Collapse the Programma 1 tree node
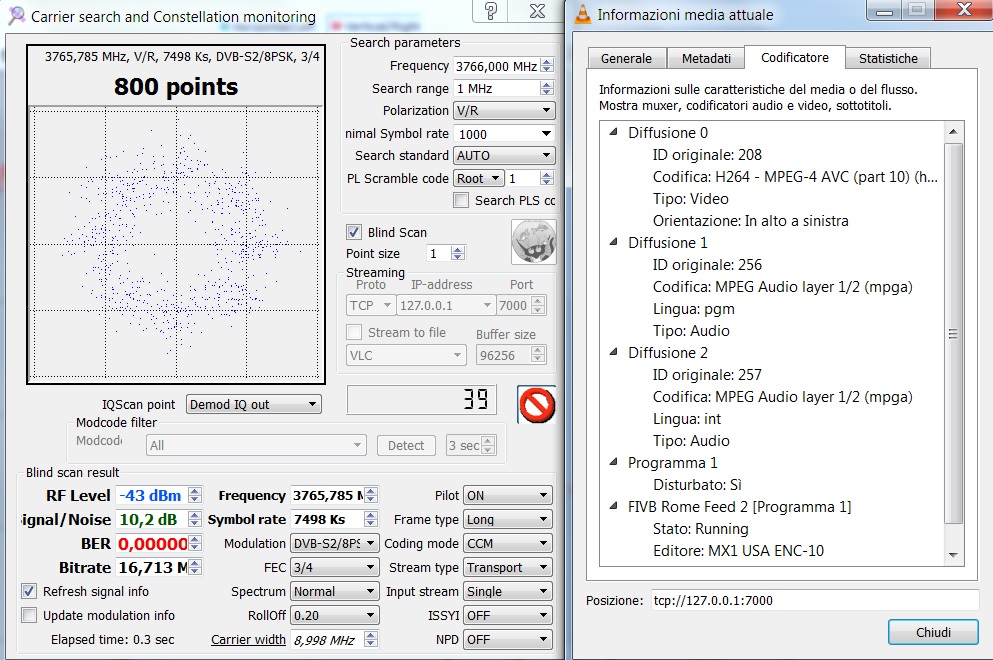Screen dimensions: 993x660 pos(613,462)
